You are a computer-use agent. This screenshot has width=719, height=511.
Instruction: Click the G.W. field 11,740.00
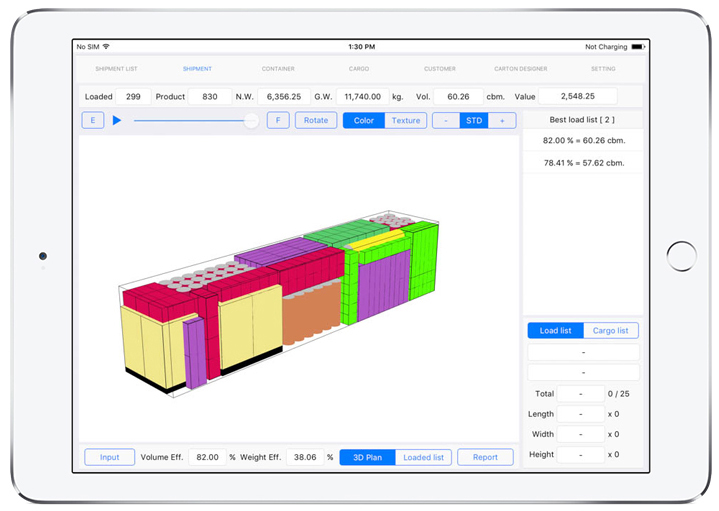[363, 96]
